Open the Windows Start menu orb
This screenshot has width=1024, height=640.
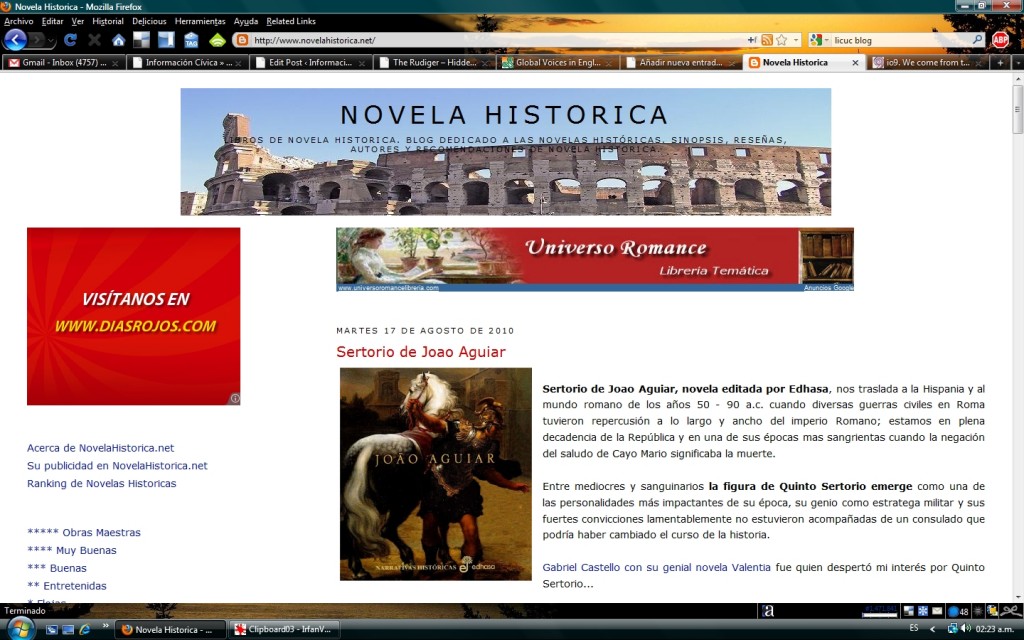point(20,628)
